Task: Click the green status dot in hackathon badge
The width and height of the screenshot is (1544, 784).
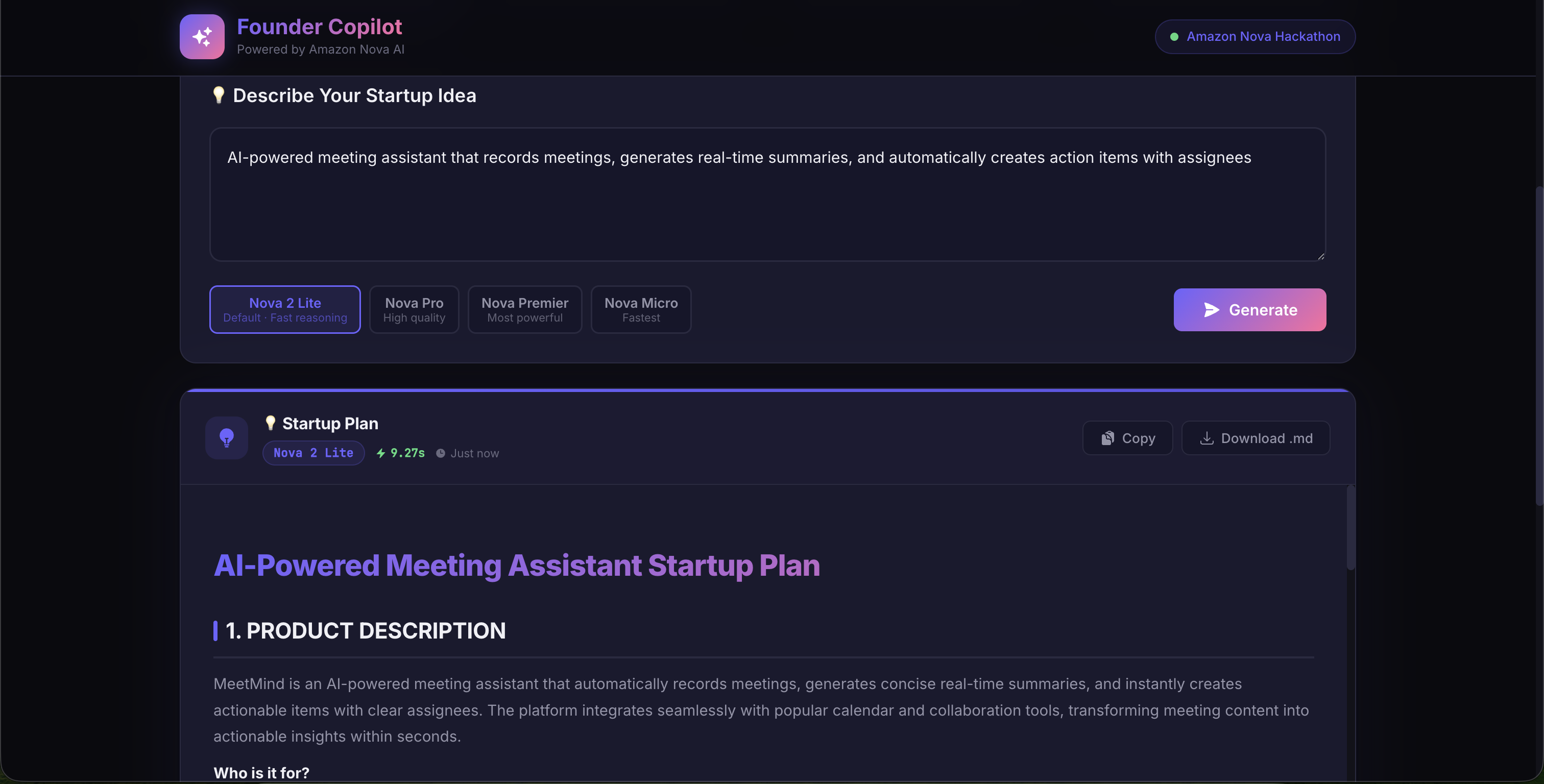Action: (1174, 37)
